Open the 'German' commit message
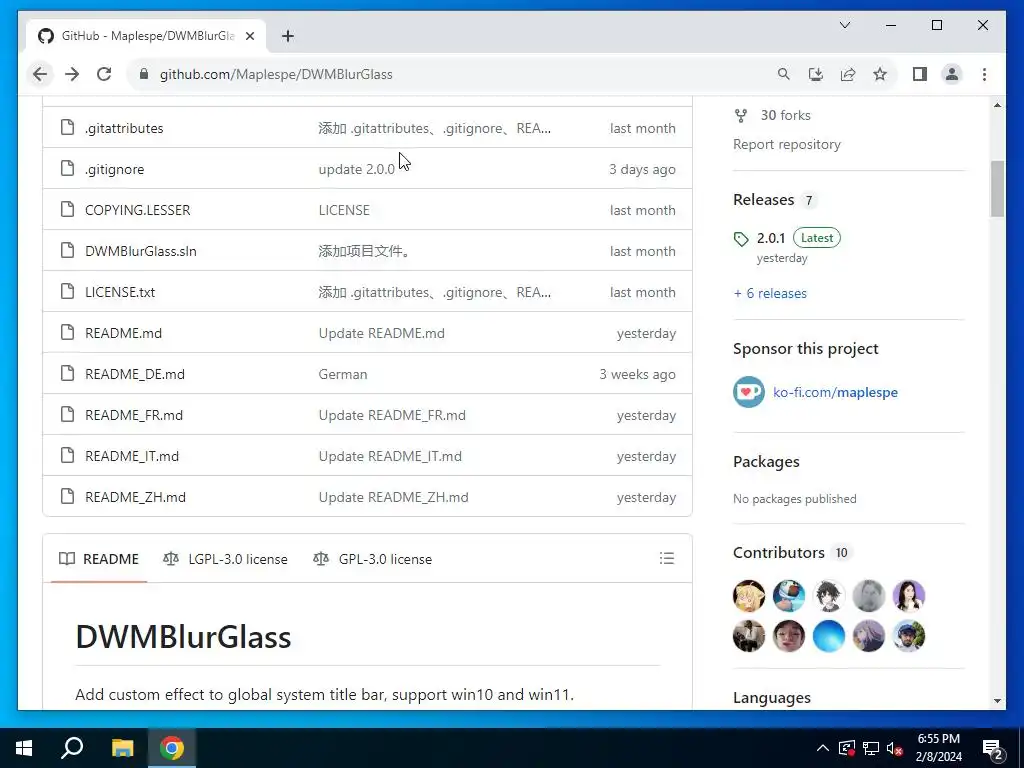 [x=343, y=374]
